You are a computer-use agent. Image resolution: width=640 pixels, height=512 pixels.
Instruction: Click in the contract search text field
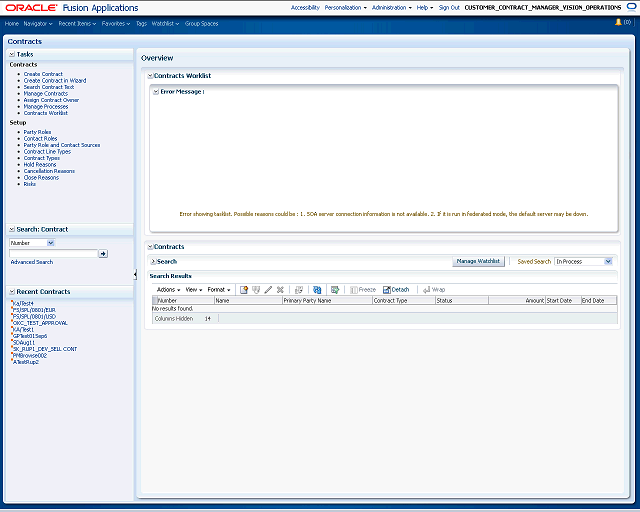click(x=53, y=254)
